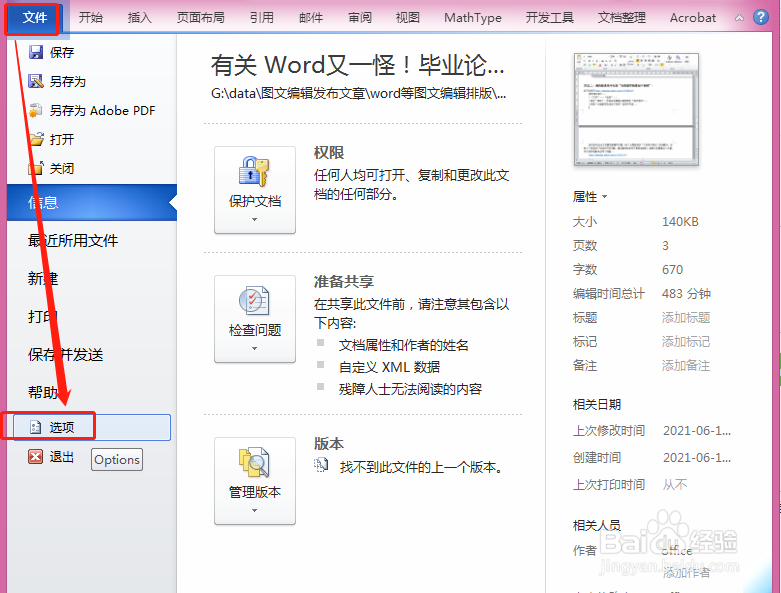
Task: Select 最近所用文件 (Recent files)
Action: click(73, 241)
